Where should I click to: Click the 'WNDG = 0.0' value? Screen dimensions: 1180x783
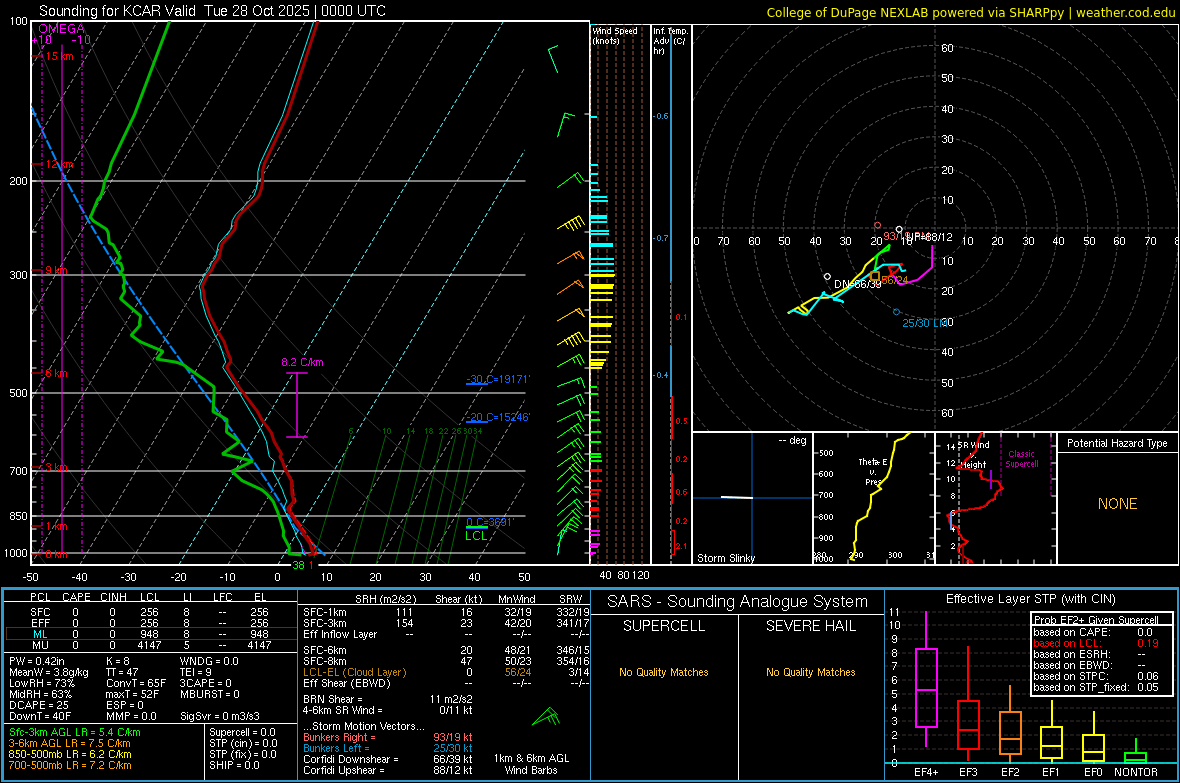coord(209,661)
